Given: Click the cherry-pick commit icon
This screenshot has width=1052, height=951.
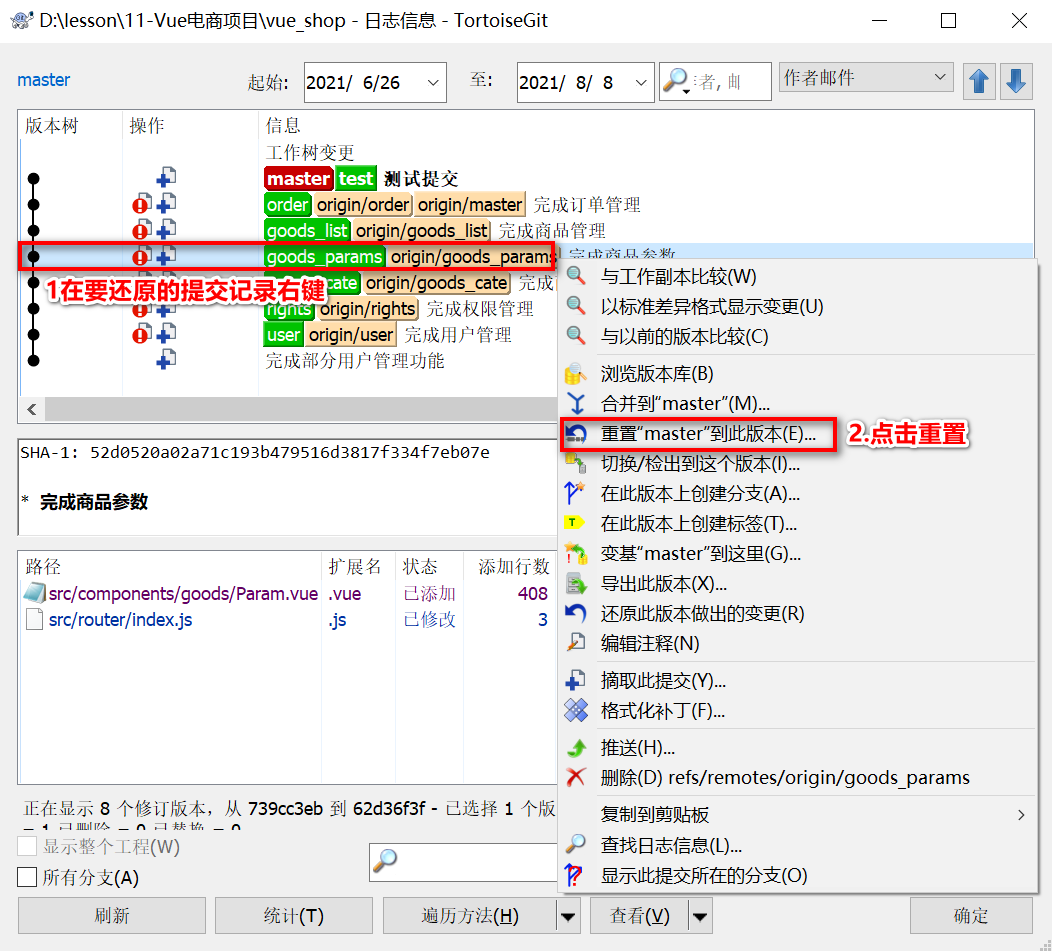Looking at the screenshot, I should point(576,681).
